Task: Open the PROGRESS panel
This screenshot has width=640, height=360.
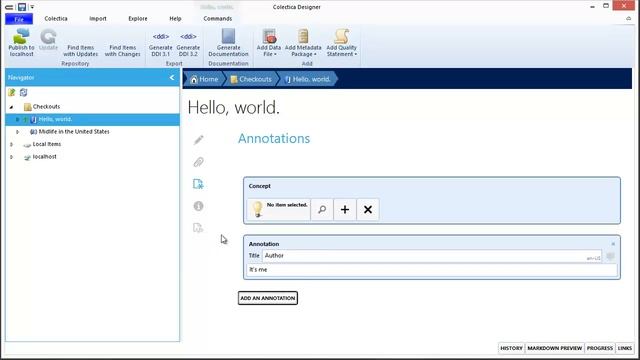Action: click(600, 348)
